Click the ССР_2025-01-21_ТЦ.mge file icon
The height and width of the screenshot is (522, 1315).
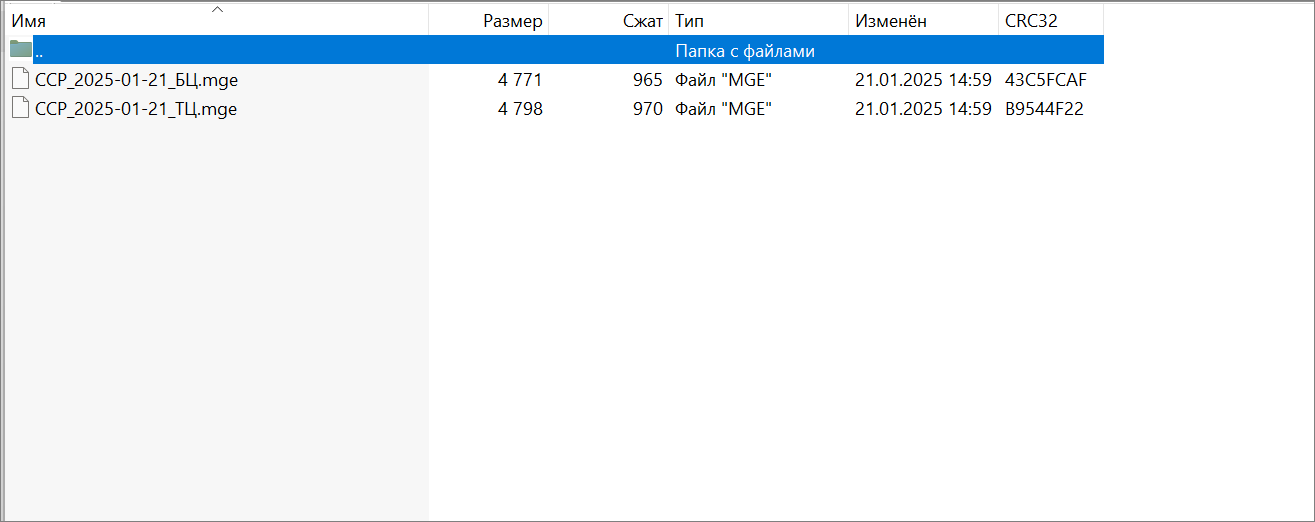click(21, 109)
